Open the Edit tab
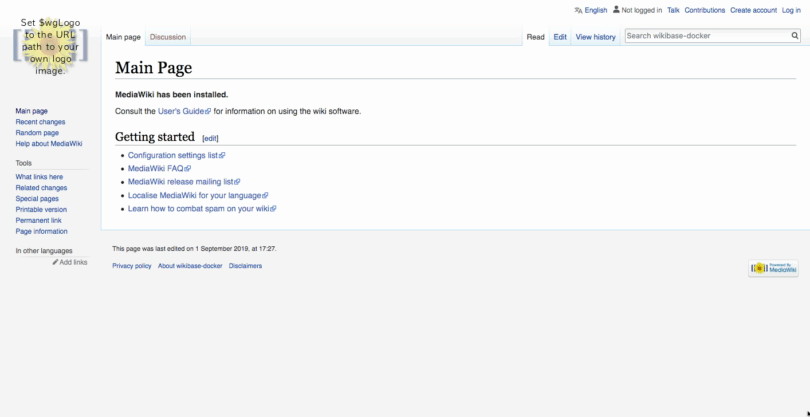Viewport: 810px width, 417px height. pos(560,37)
